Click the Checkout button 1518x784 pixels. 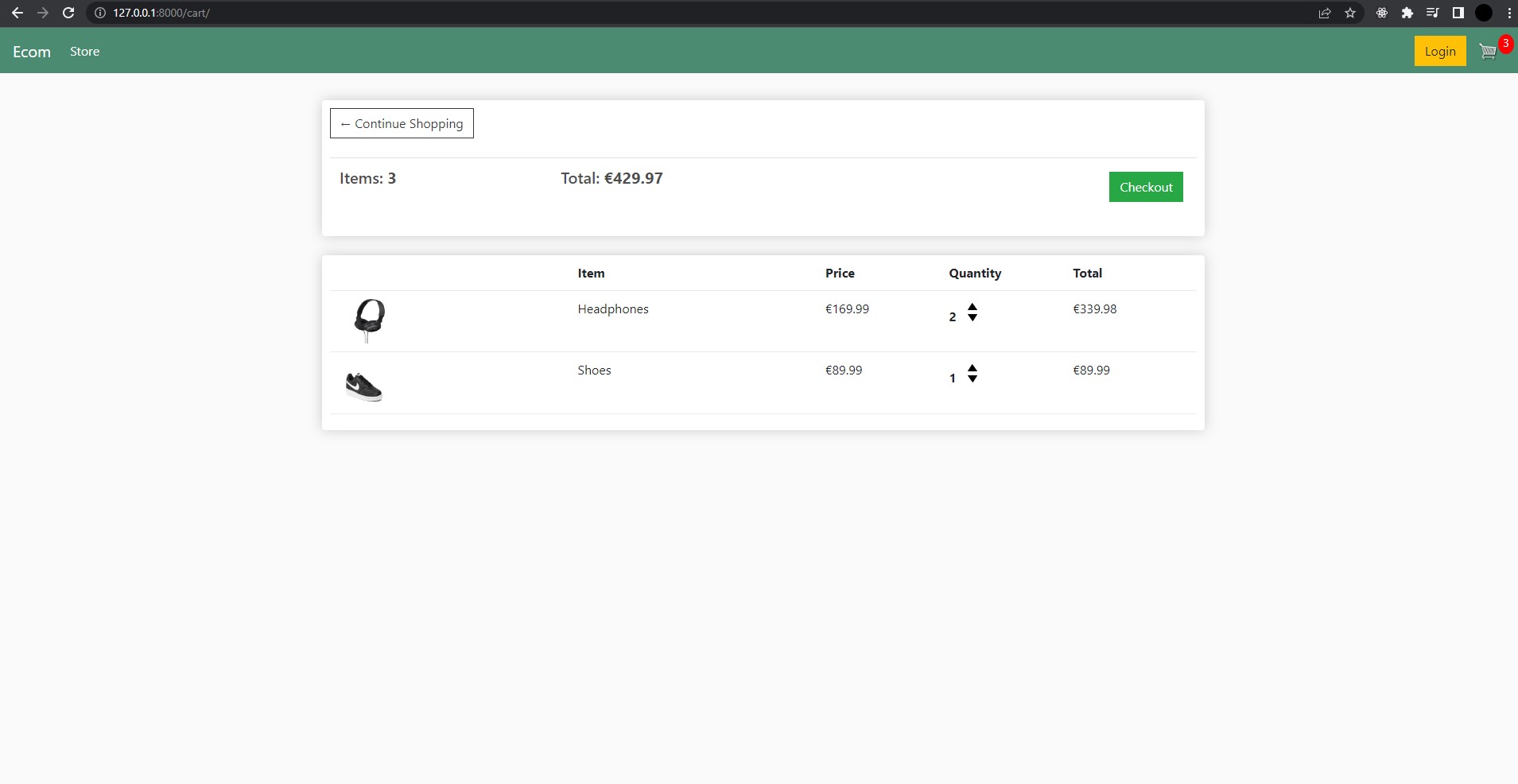tap(1146, 186)
